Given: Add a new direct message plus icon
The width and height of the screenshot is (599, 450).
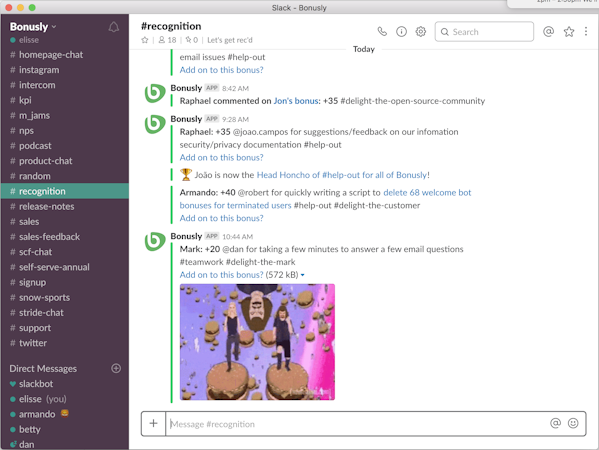Looking at the screenshot, I should [x=116, y=368].
